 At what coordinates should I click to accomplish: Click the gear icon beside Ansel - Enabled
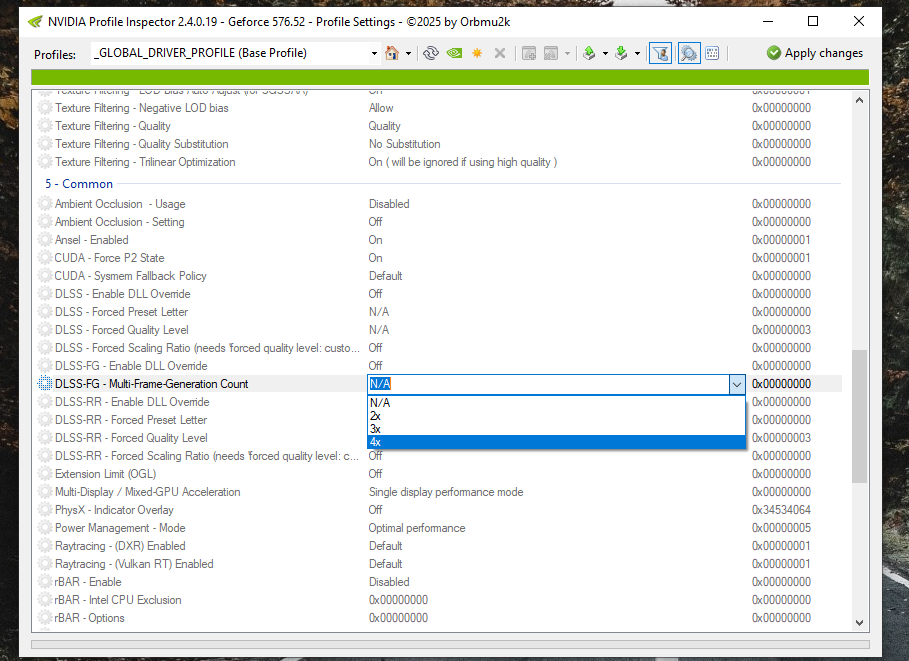pyautogui.click(x=45, y=240)
